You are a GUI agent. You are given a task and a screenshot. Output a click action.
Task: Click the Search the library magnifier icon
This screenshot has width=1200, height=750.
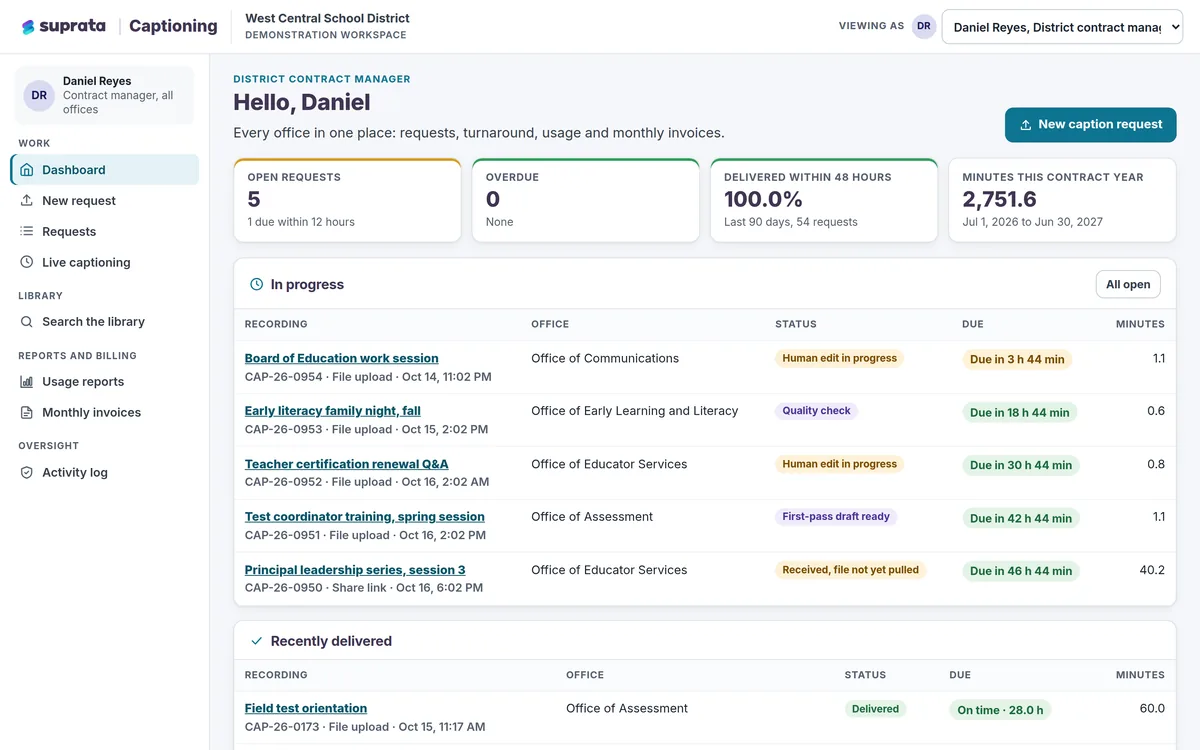click(x=27, y=322)
